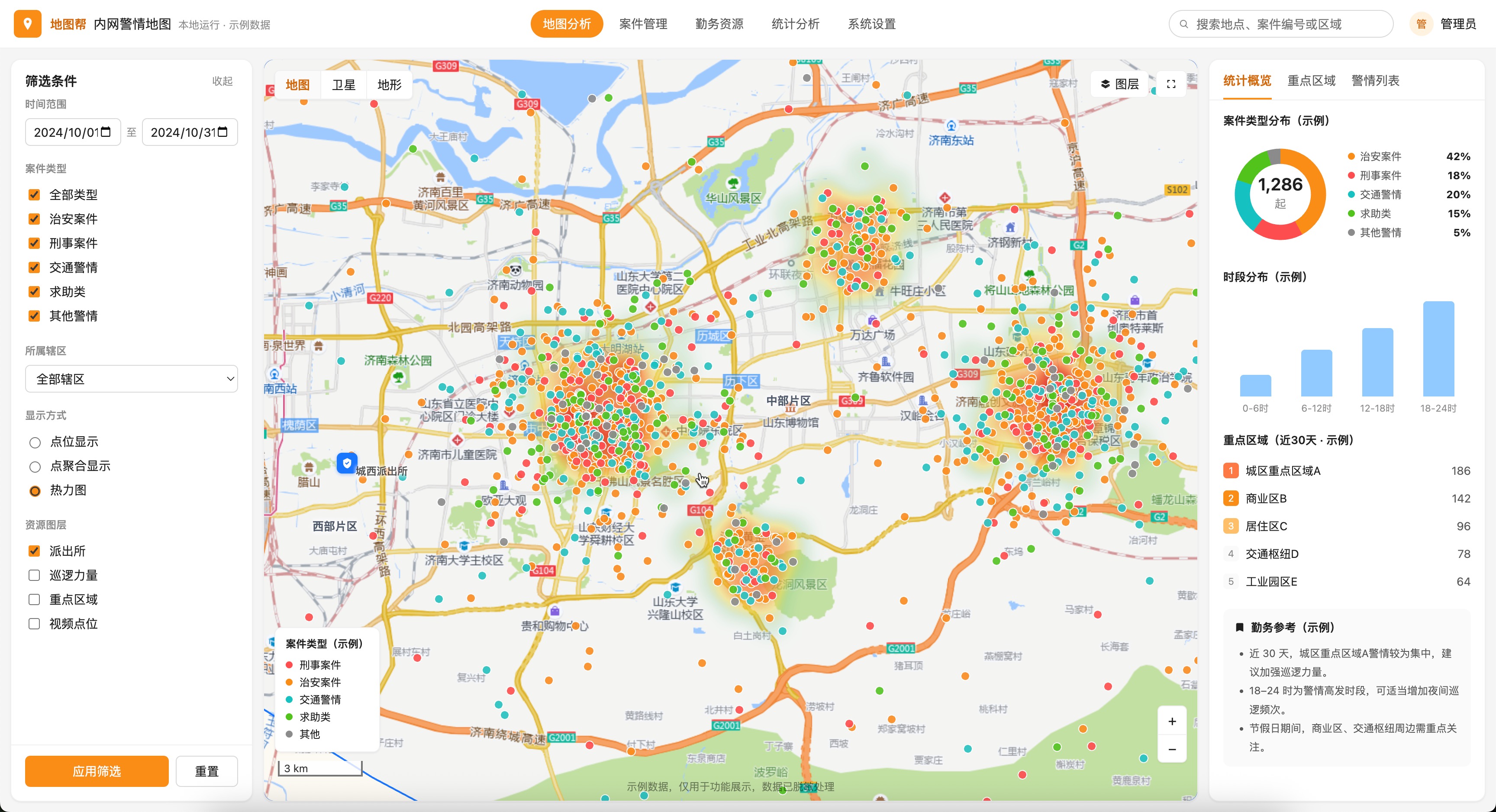Screen dimensions: 1496x812
Task: Click the 济南东站 railway station map icon
Action: tap(951, 126)
